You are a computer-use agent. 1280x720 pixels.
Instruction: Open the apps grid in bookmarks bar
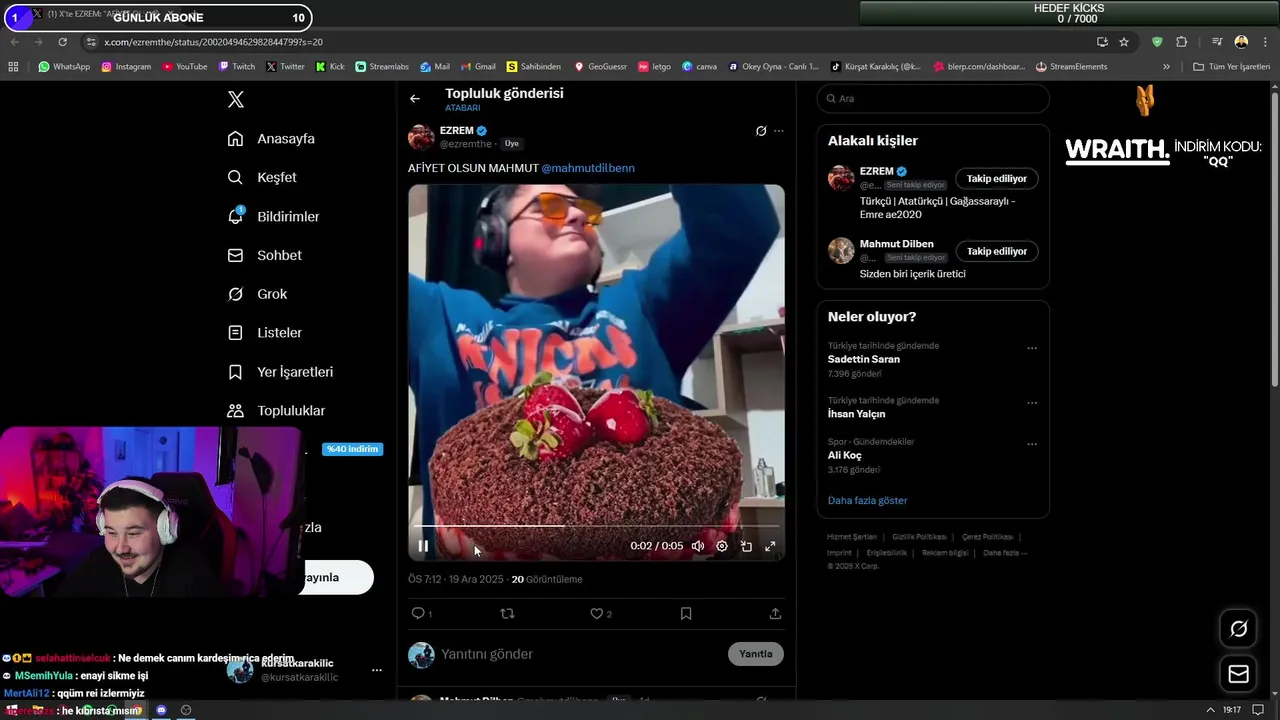click(13, 67)
